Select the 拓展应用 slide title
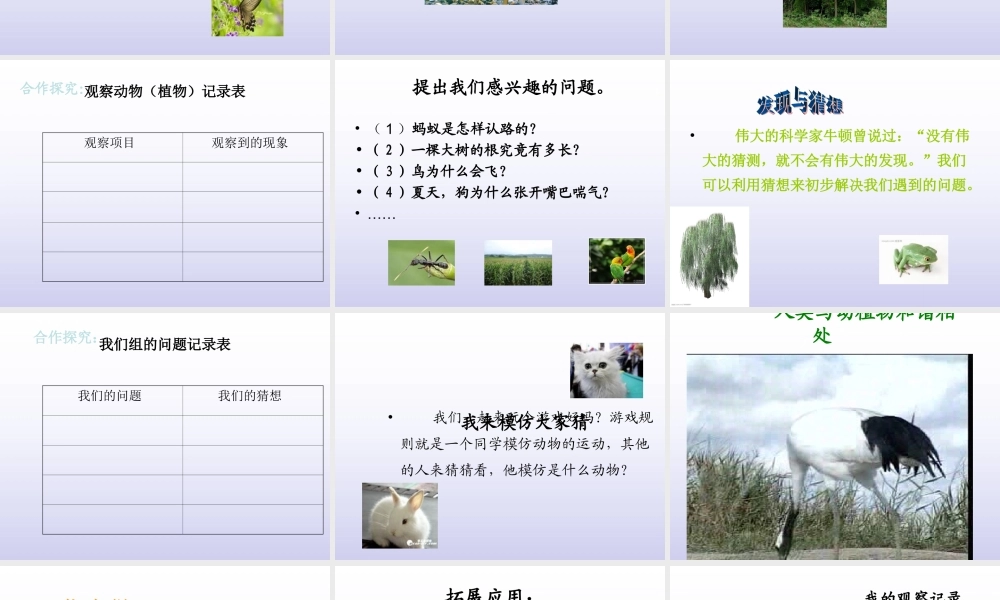The image size is (1000, 600). [489, 594]
